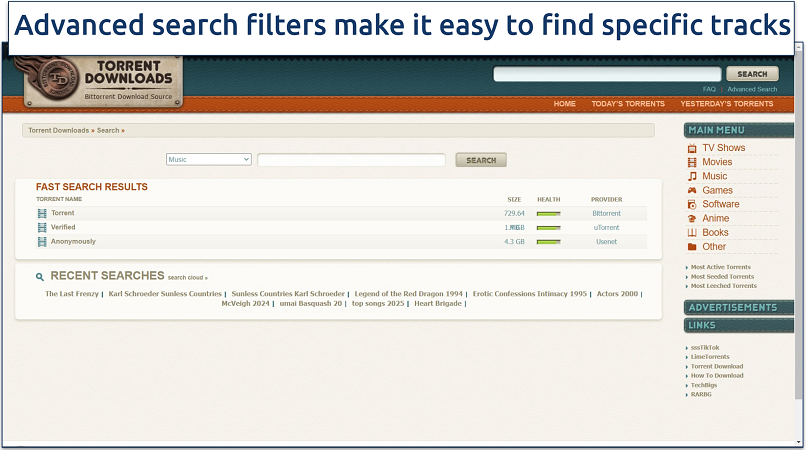806x450 pixels.
Task: Select Music in Main Menu
Action: click(x=715, y=176)
